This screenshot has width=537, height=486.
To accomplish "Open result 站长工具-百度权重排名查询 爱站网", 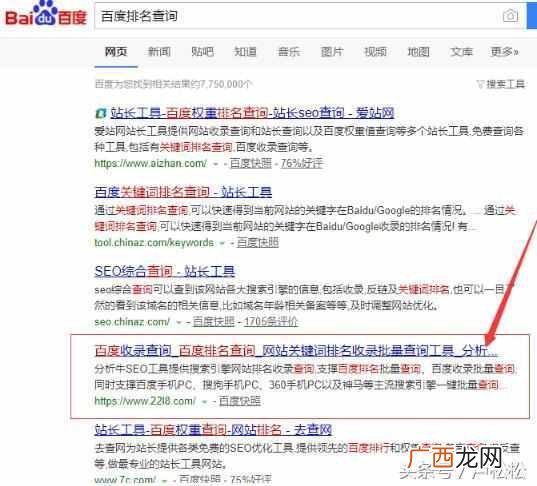I will [x=252, y=113].
